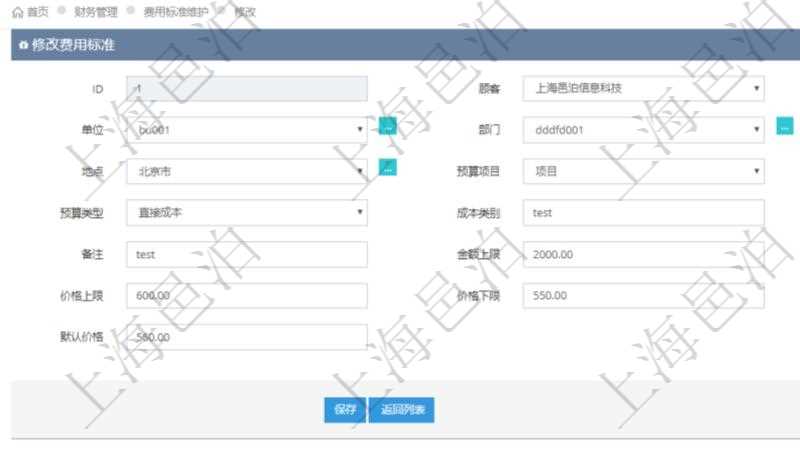Click the 预算类型 label text
This screenshot has height=456, width=800.
(x=82, y=213)
